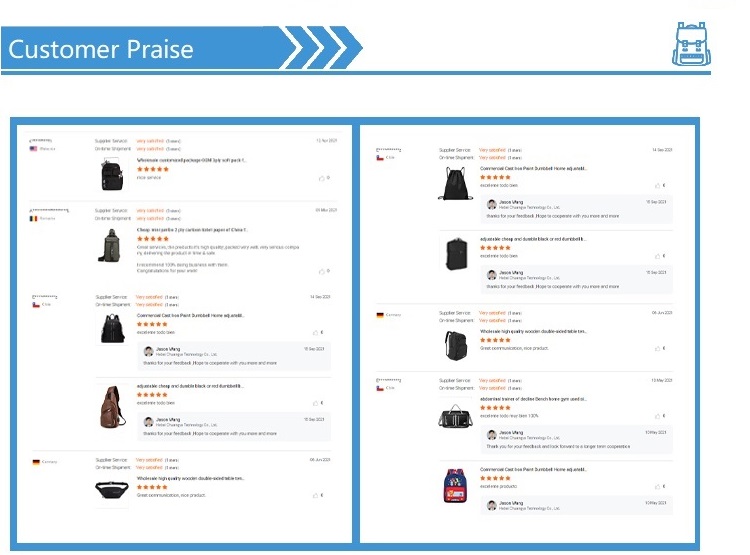Click the flag icon labeled Romania
The image size is (750, 555).
(x=34, y=218)
